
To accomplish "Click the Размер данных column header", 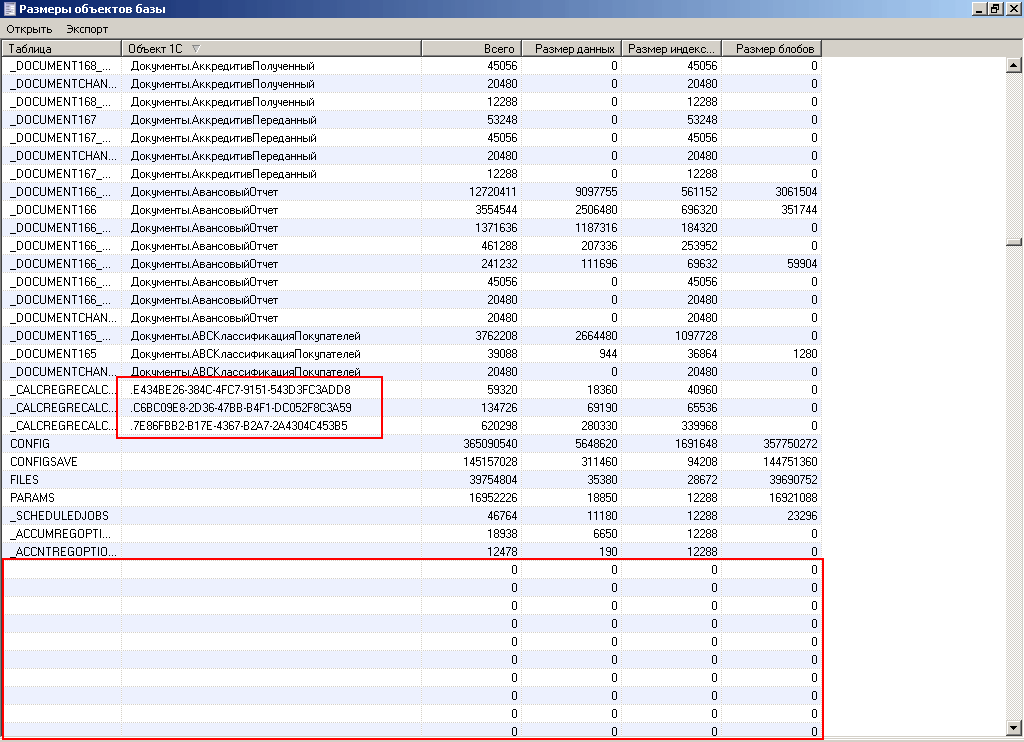I will [x=571, y=48].
